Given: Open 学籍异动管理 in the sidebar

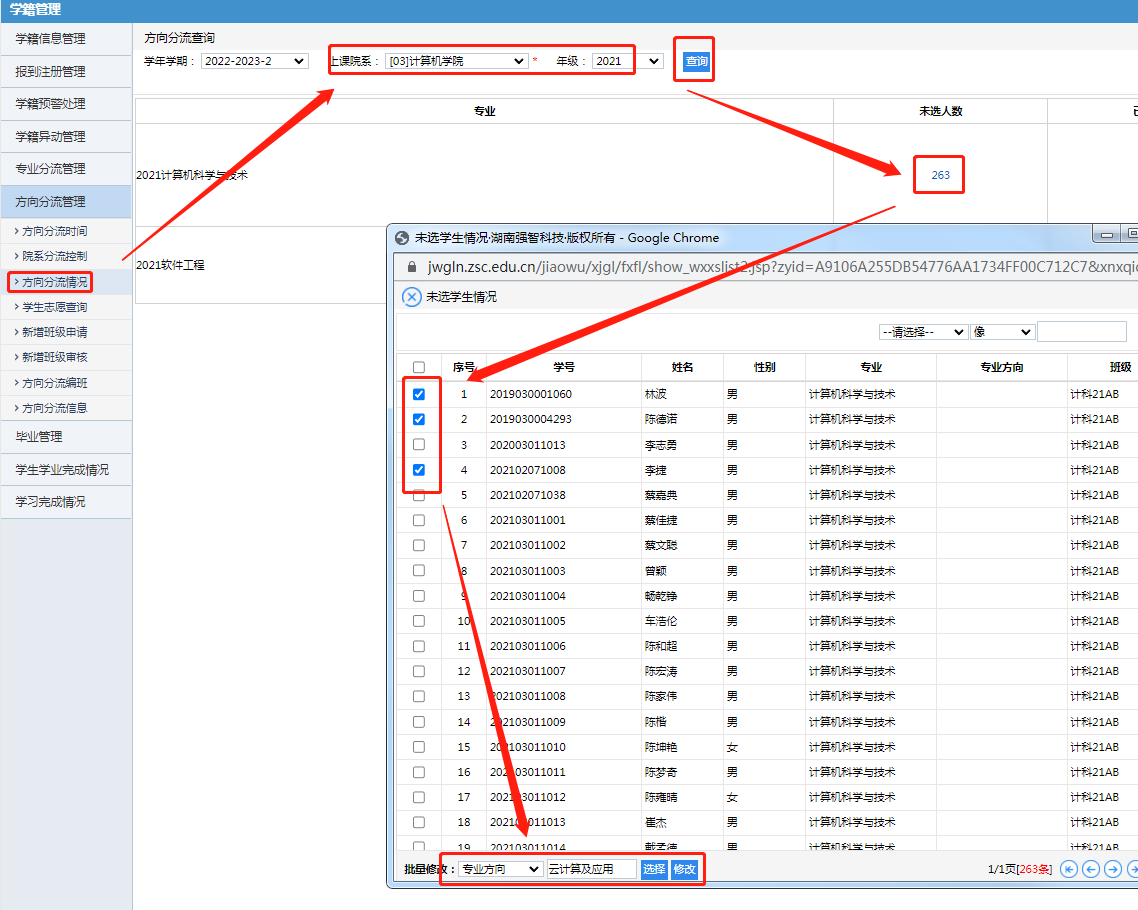Looking at the screenshot, I should pos(66,136).
